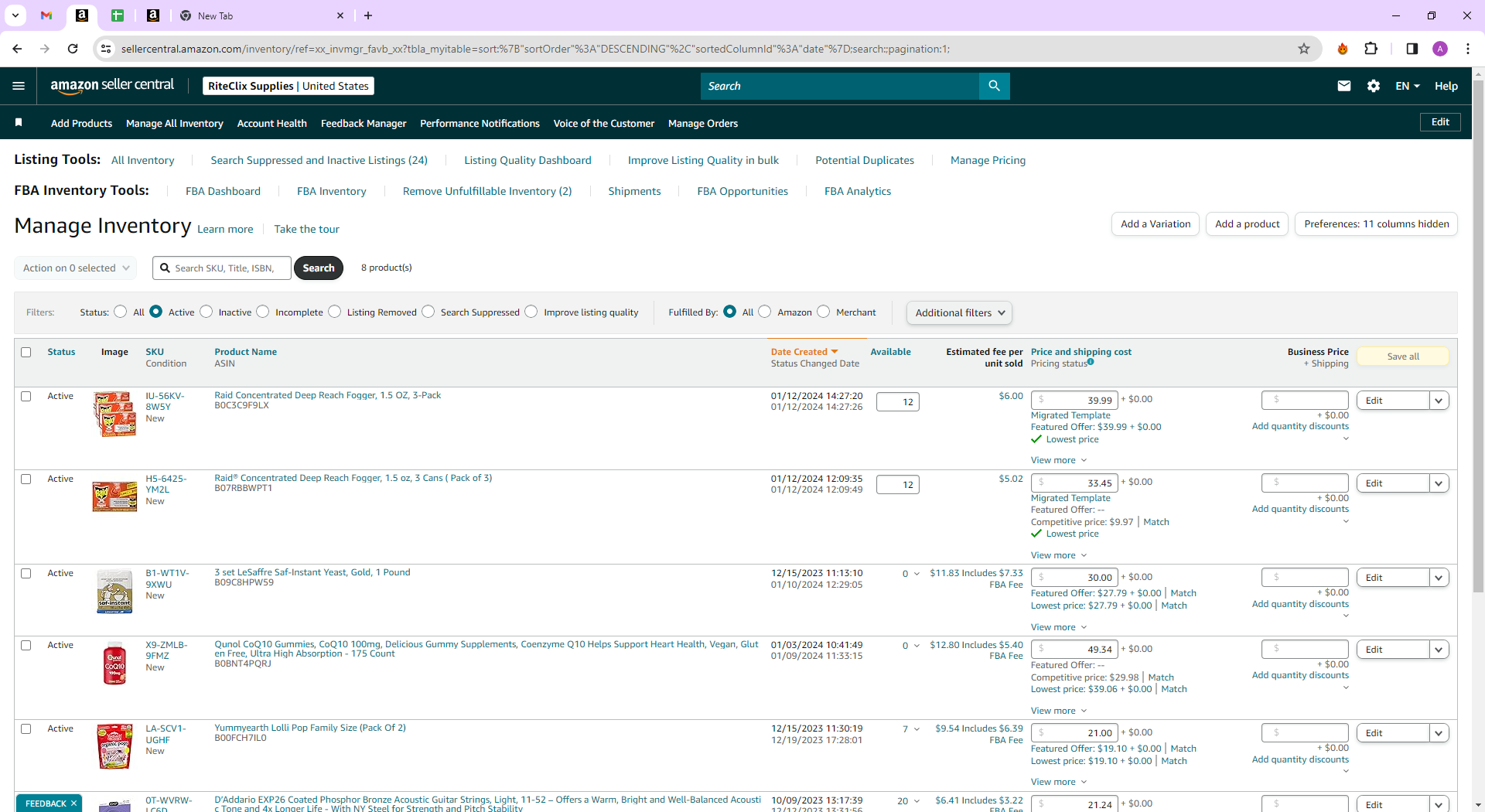
Task: Select the Listing Removed radio button
Action: pyautogui.click(x=335, y=312)
